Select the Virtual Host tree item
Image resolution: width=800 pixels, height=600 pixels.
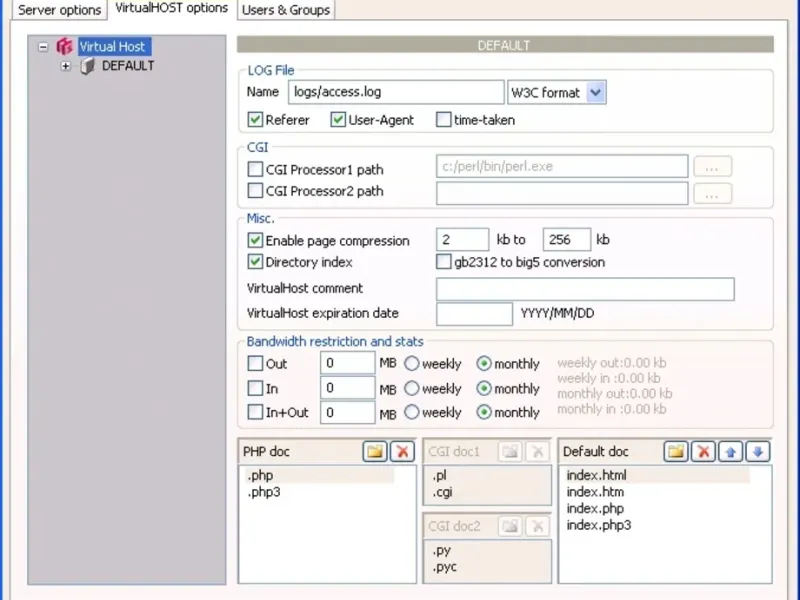point(115,46)
